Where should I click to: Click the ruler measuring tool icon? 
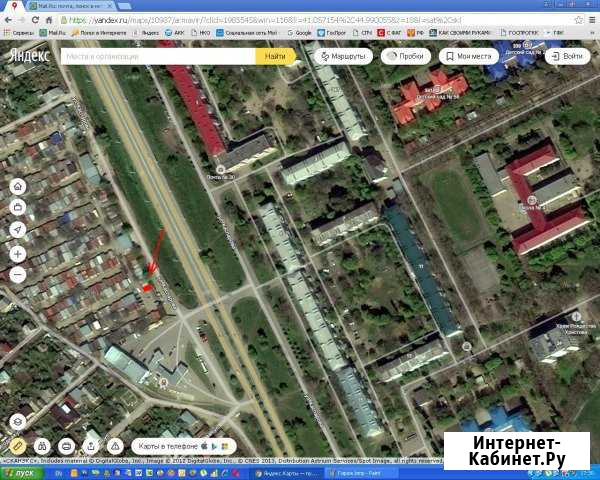tap(18, 446)
